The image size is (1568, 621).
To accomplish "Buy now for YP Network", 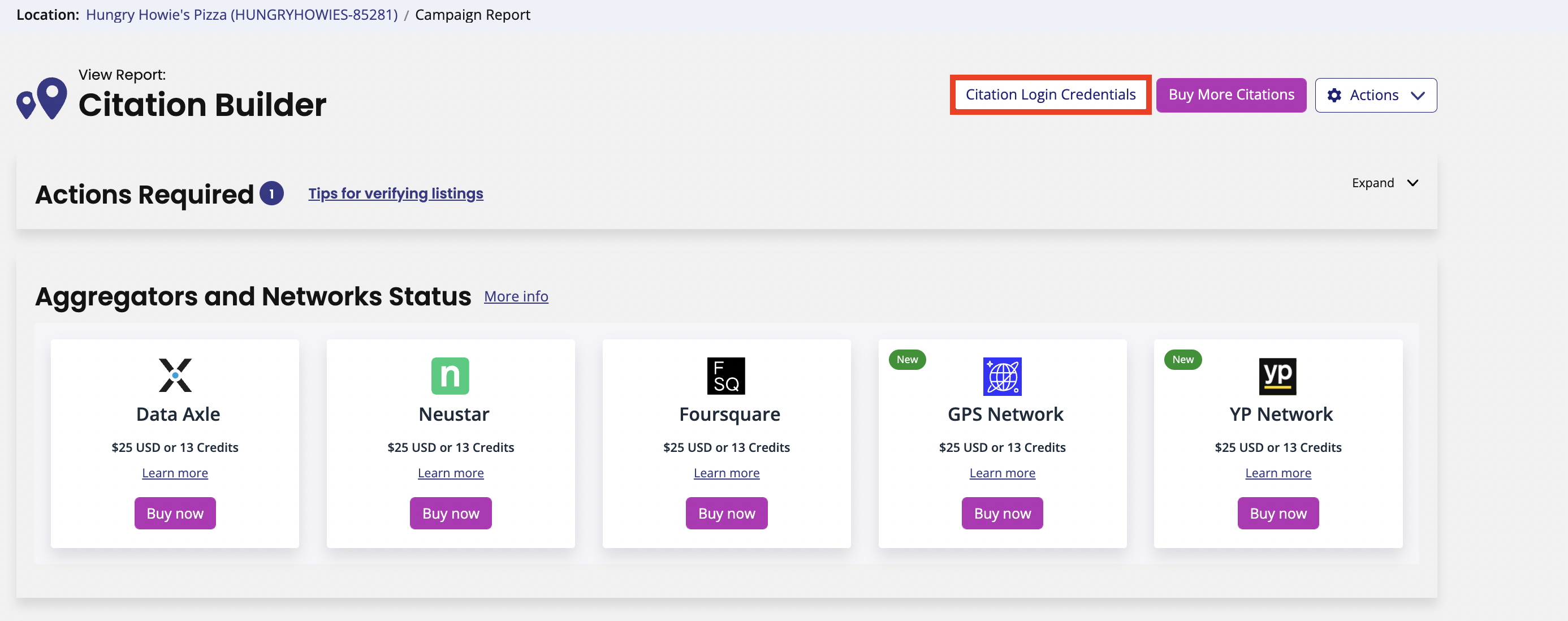I will click(x=1278, y=513).
